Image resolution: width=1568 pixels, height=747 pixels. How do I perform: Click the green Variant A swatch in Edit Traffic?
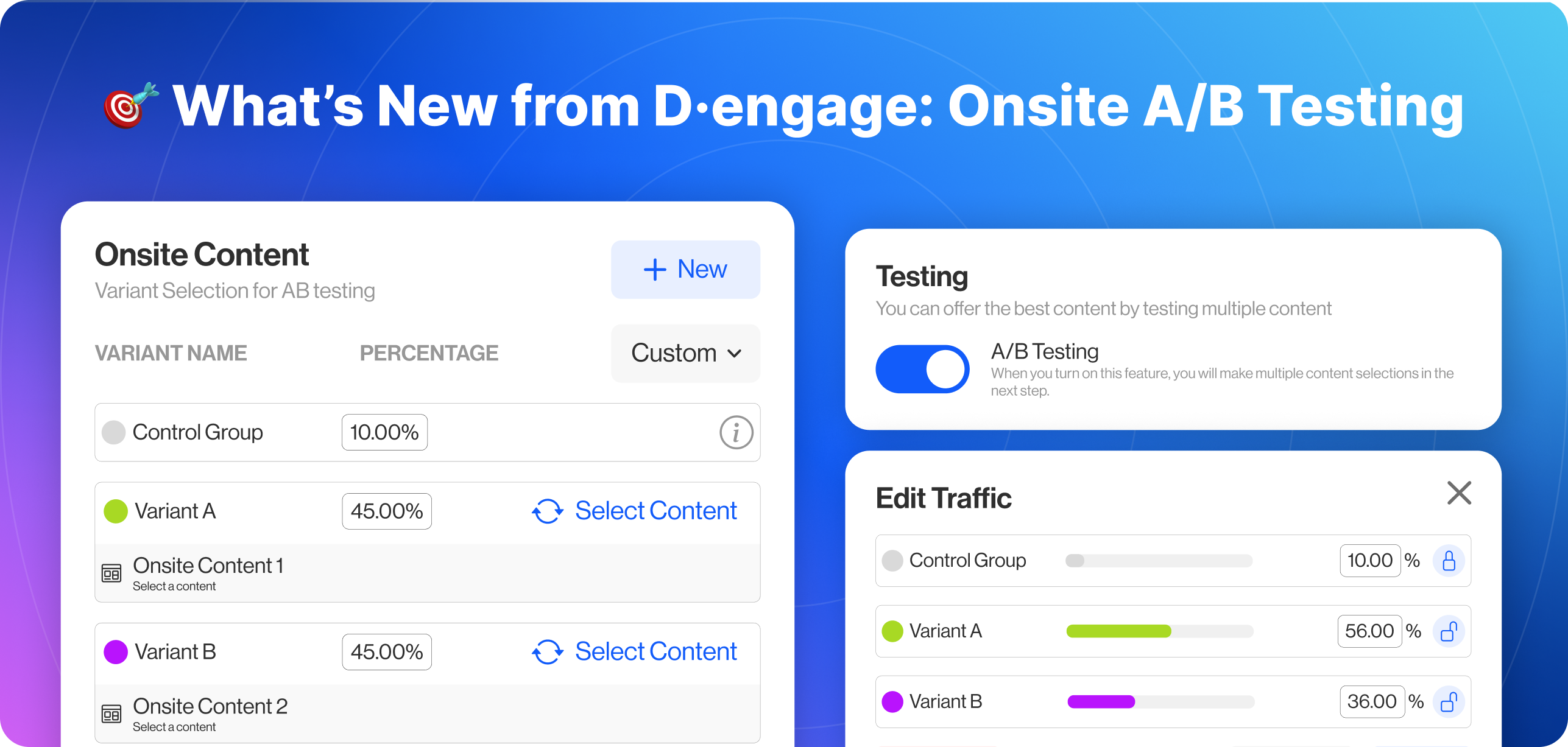pyautogui.click(x=892, y=631)
